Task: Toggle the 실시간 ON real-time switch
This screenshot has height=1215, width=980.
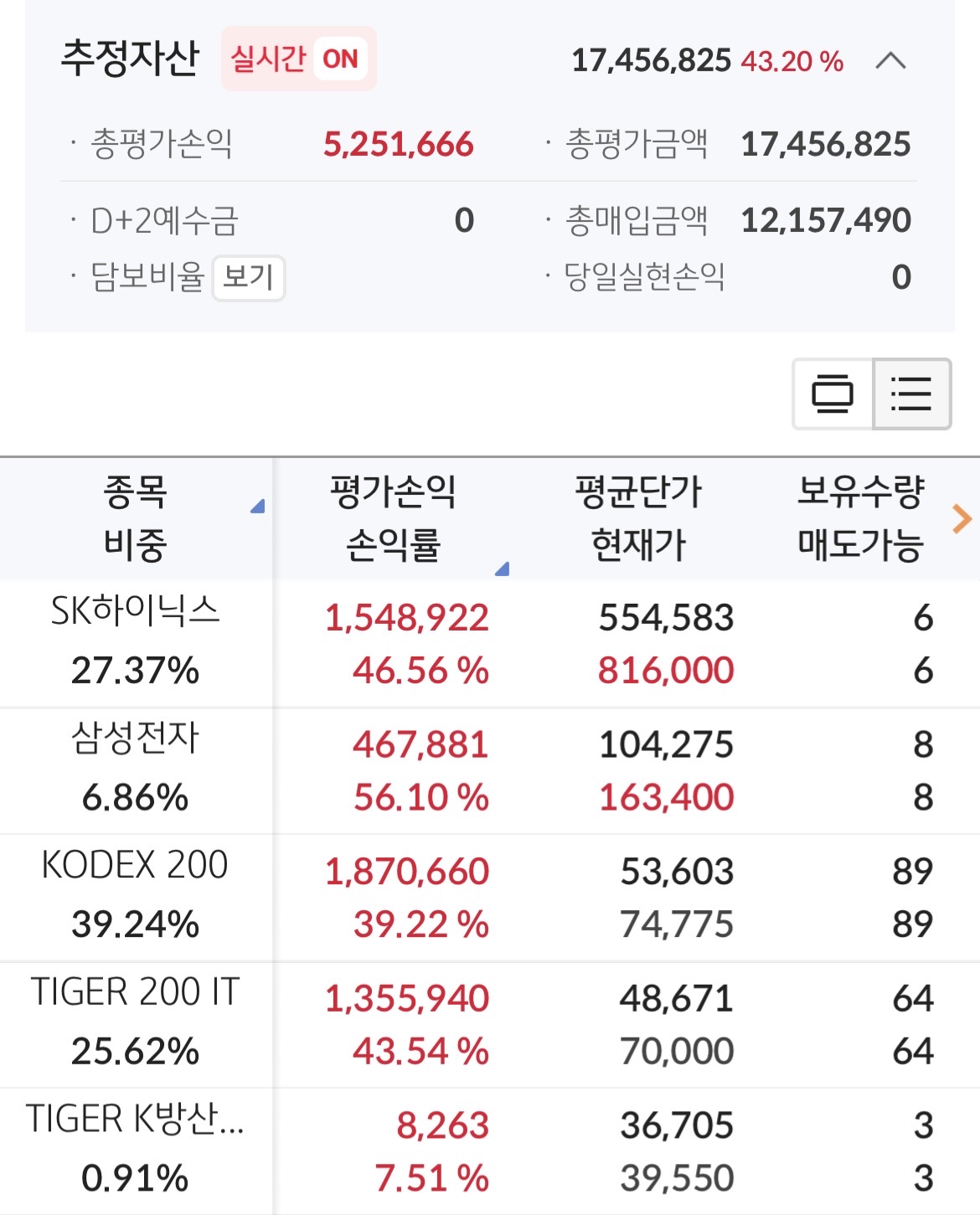Action: (298, 59)
